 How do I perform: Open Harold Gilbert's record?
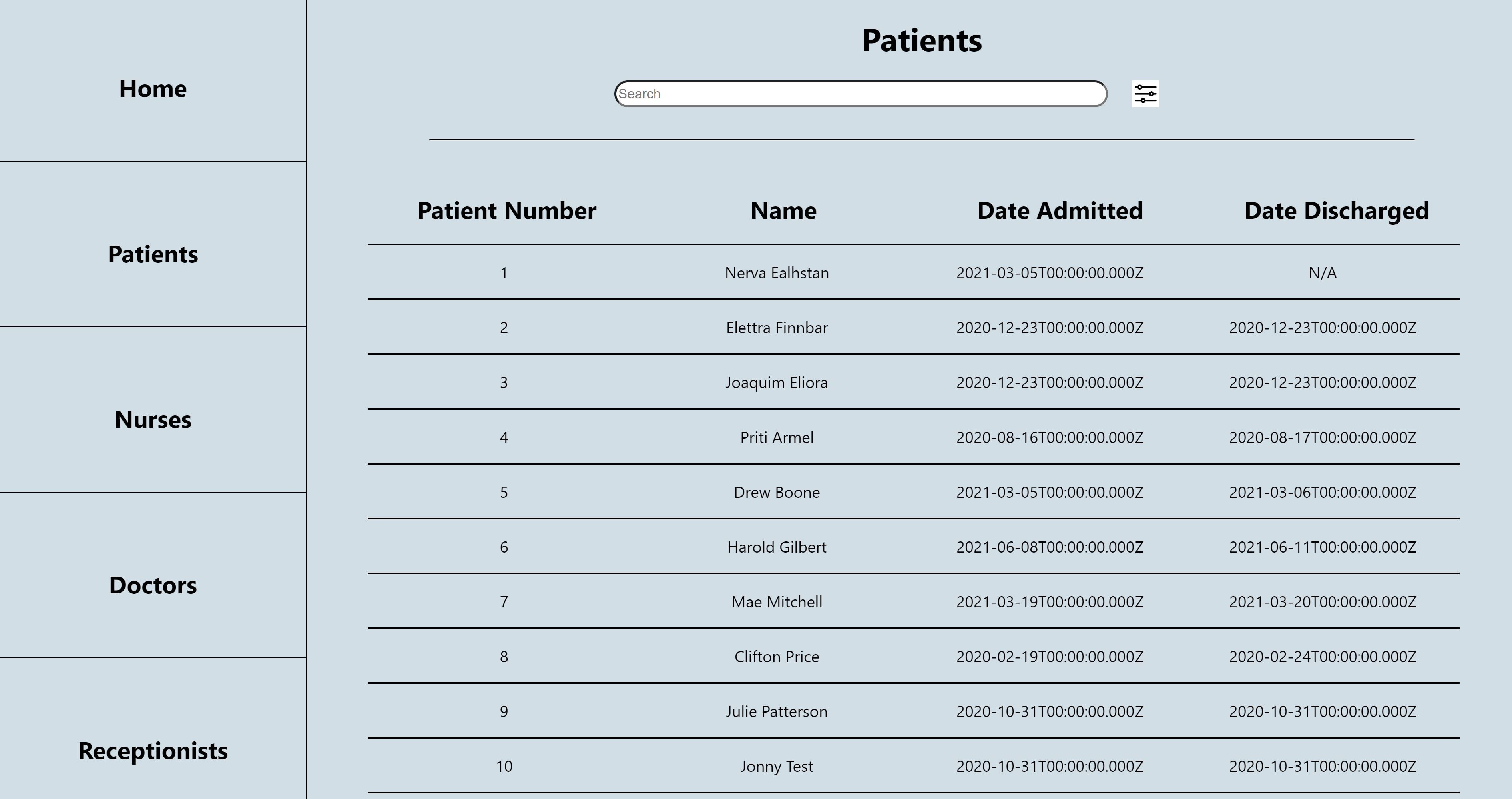pos(777,547)
